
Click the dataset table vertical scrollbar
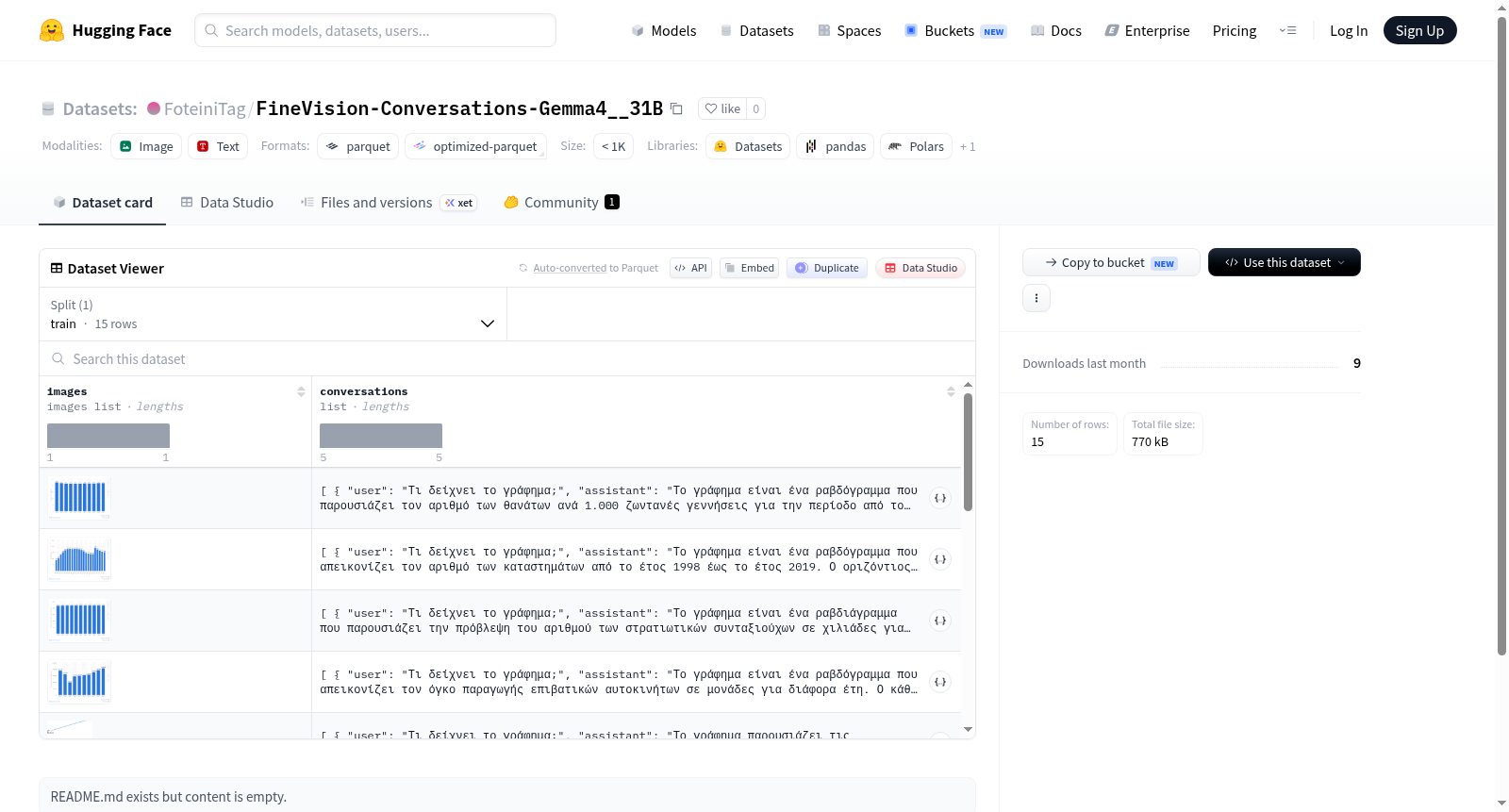(968, 453)
